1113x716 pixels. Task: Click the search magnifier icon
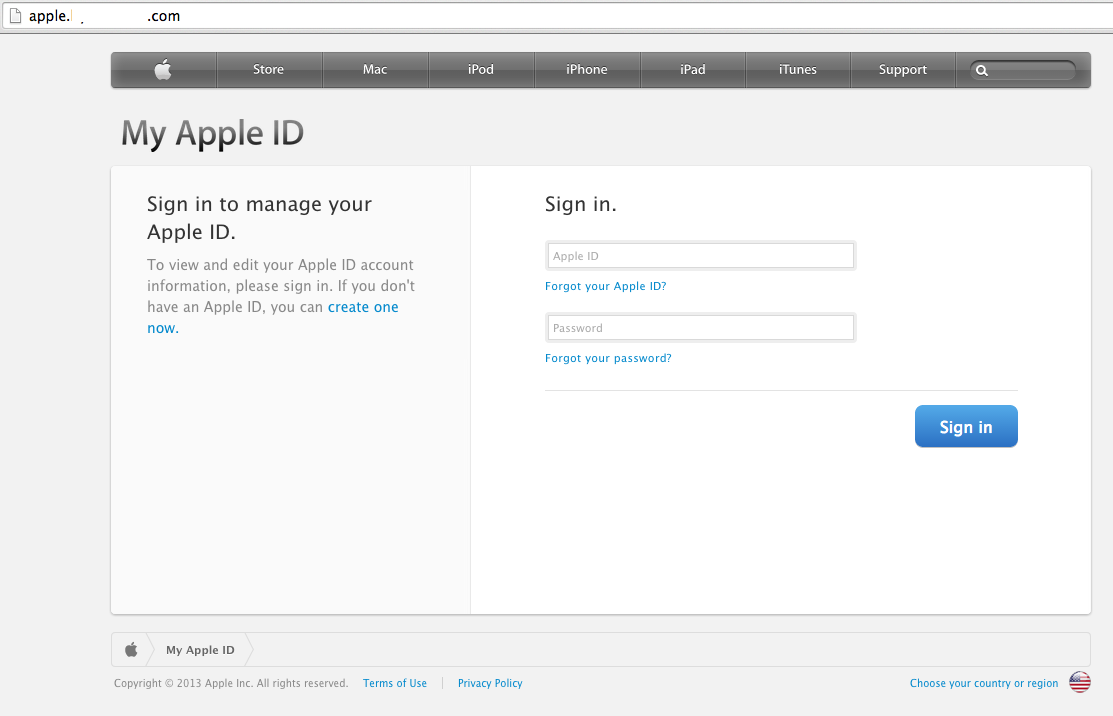click(x=982, y=71)
